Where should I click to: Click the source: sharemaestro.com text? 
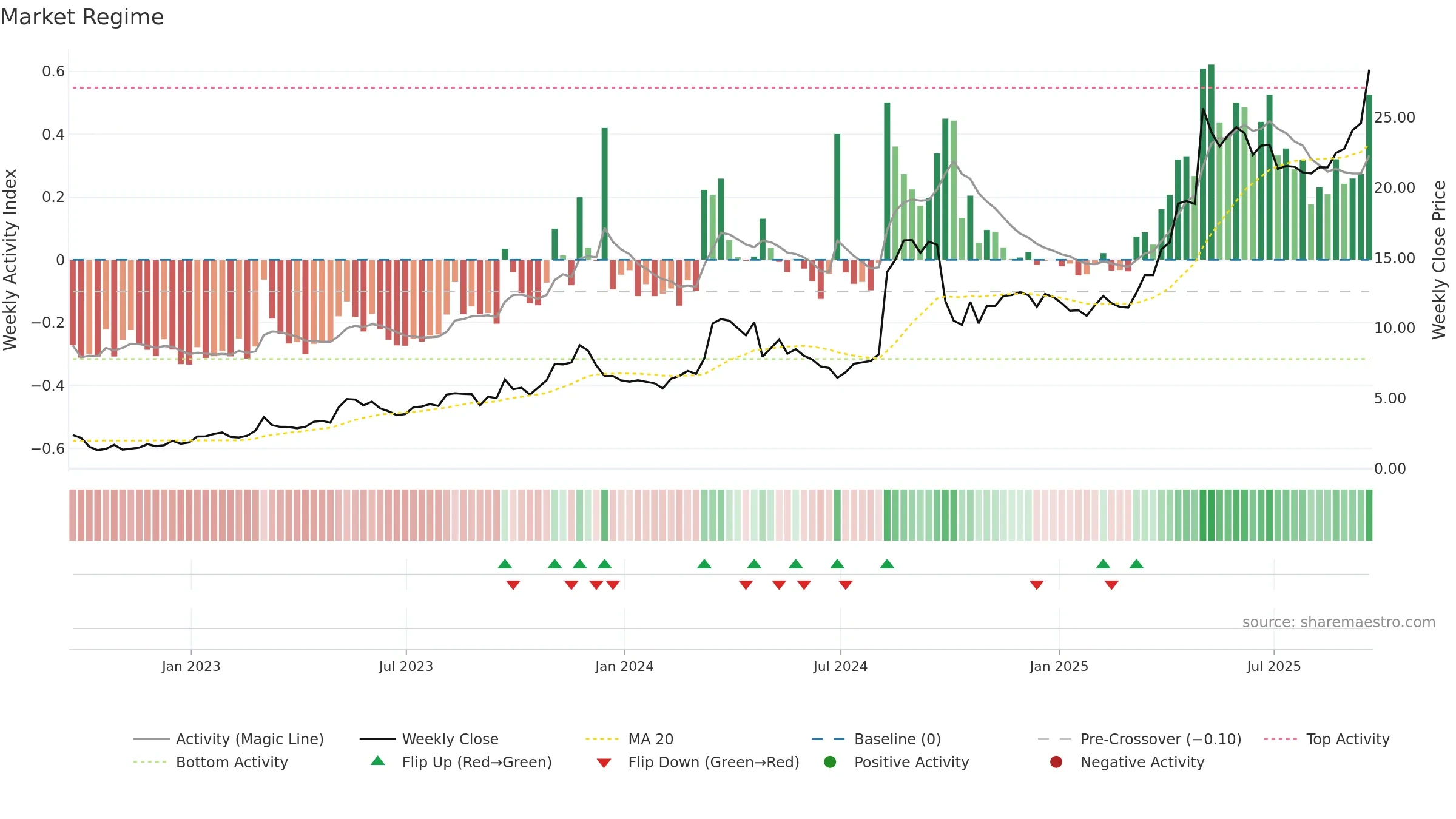click(x=1339, y=622)
